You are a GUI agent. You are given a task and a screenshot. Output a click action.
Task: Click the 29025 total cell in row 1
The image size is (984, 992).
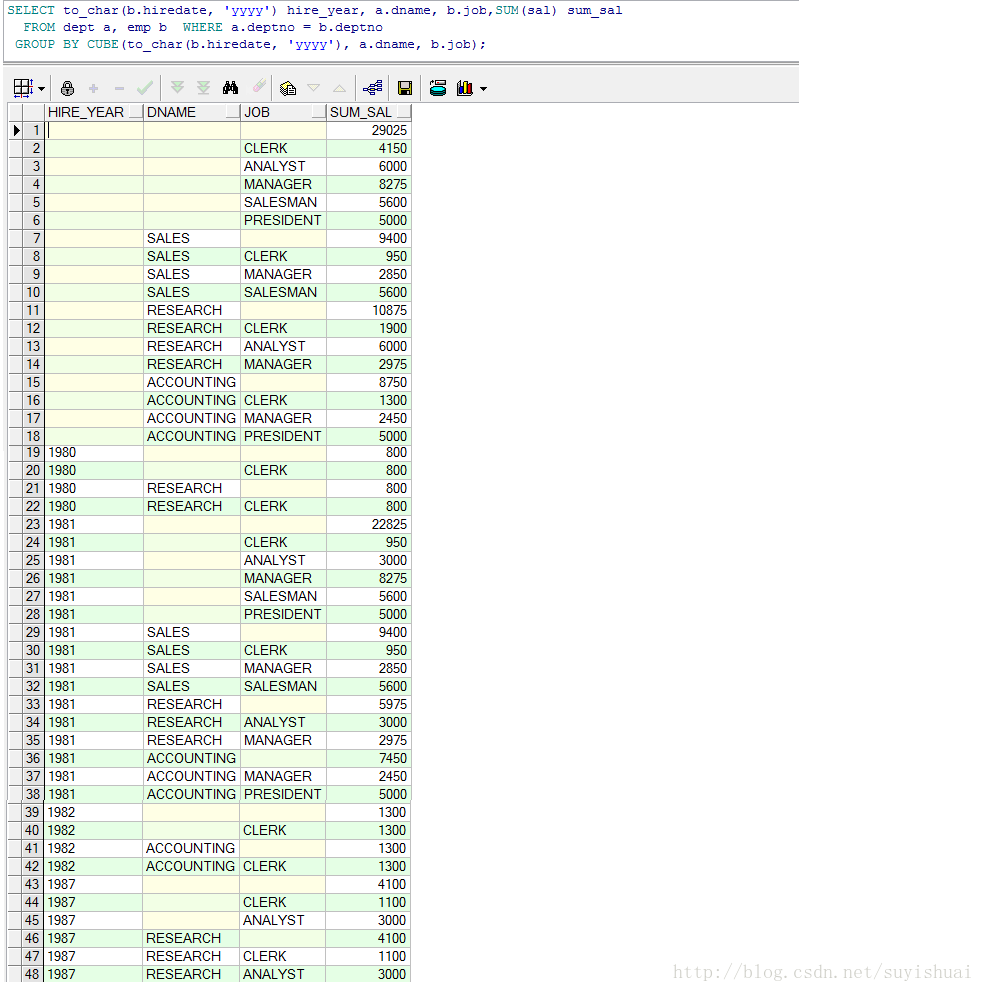(369, 130)
